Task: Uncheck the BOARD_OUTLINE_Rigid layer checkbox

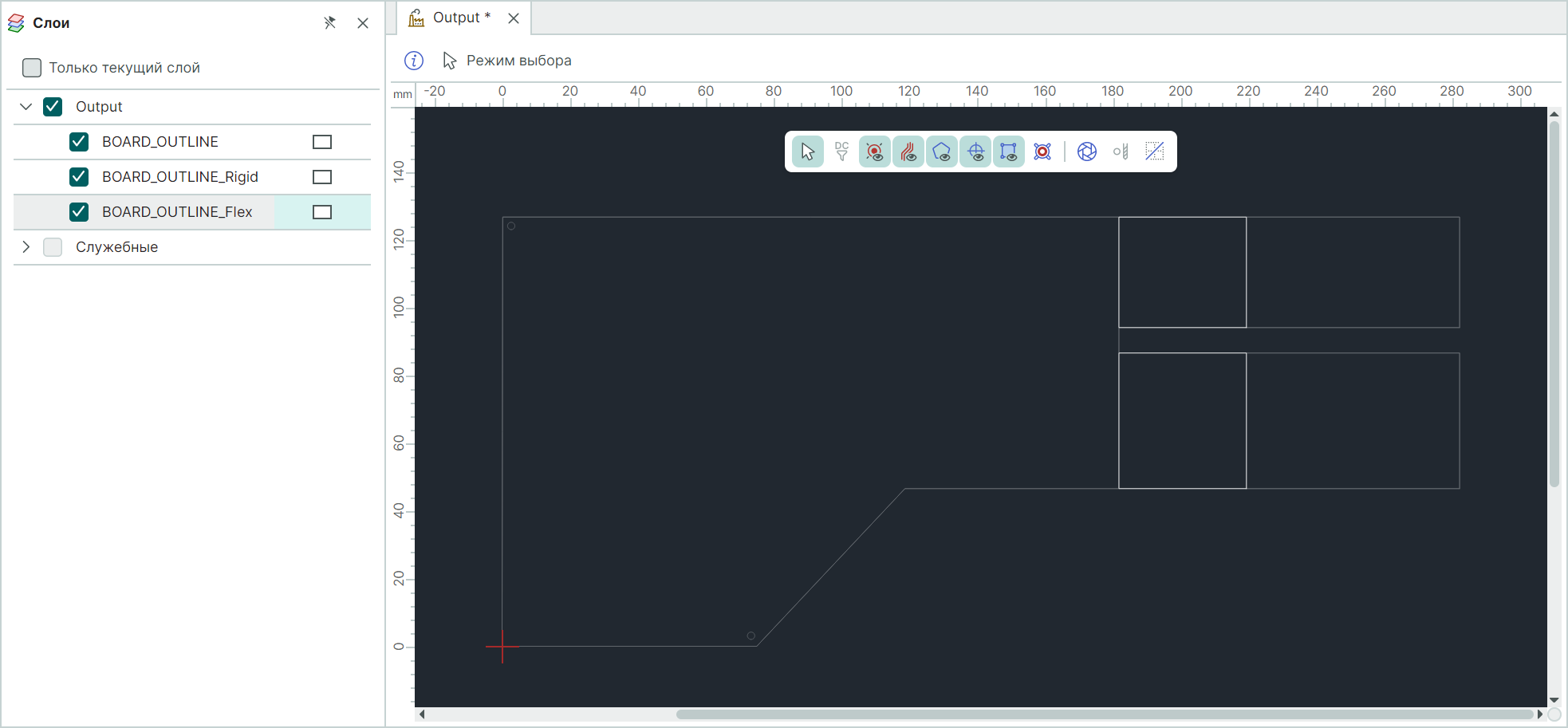Action: click(x=79, y=177)
